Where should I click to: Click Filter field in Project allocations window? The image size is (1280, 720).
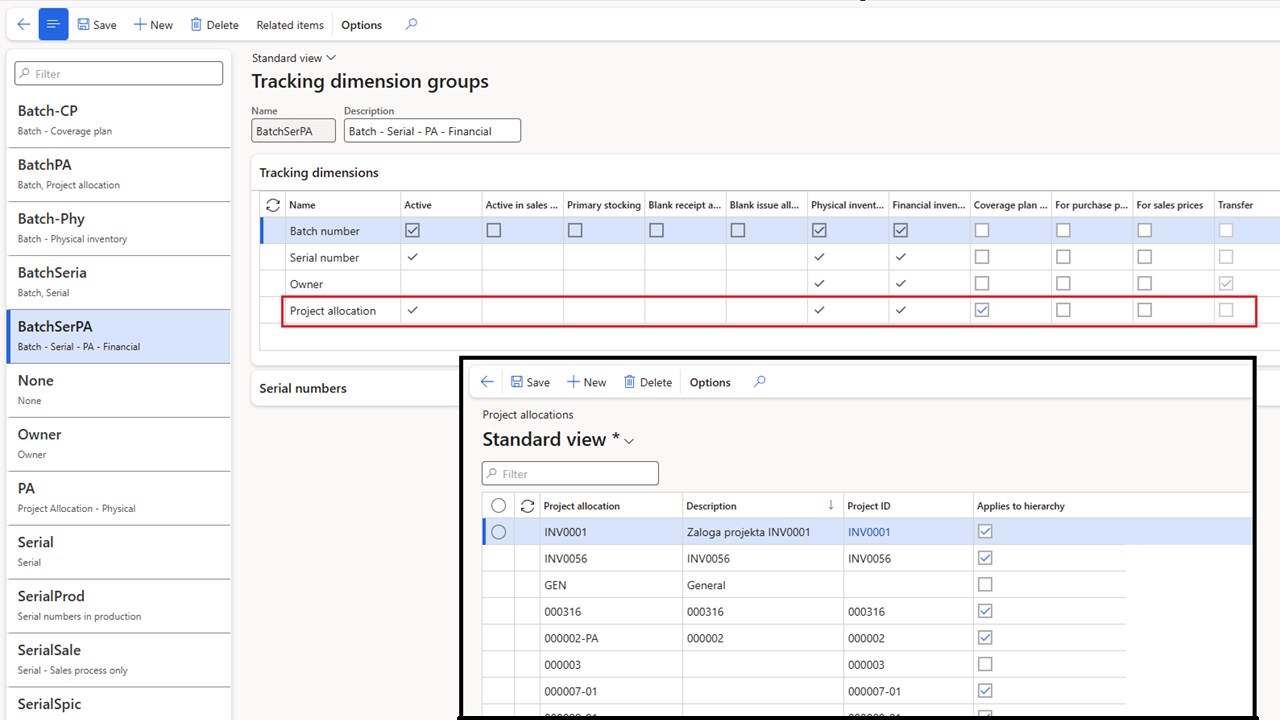(570, 473)
